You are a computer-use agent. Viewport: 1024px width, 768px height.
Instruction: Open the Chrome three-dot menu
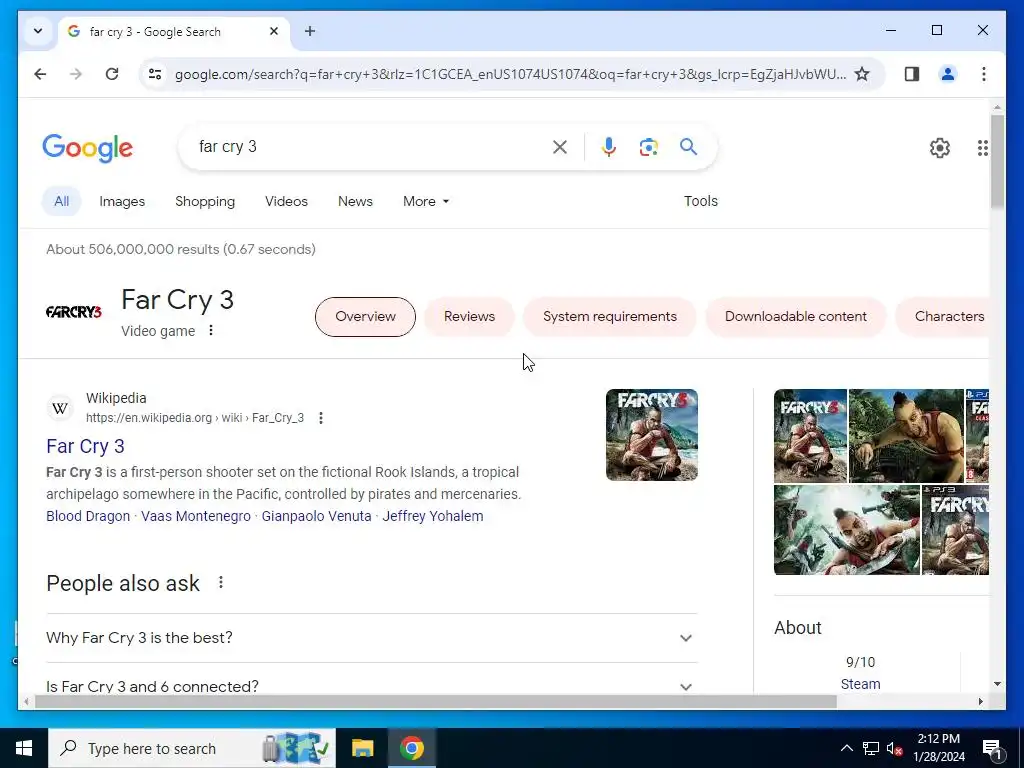point(984,74)
